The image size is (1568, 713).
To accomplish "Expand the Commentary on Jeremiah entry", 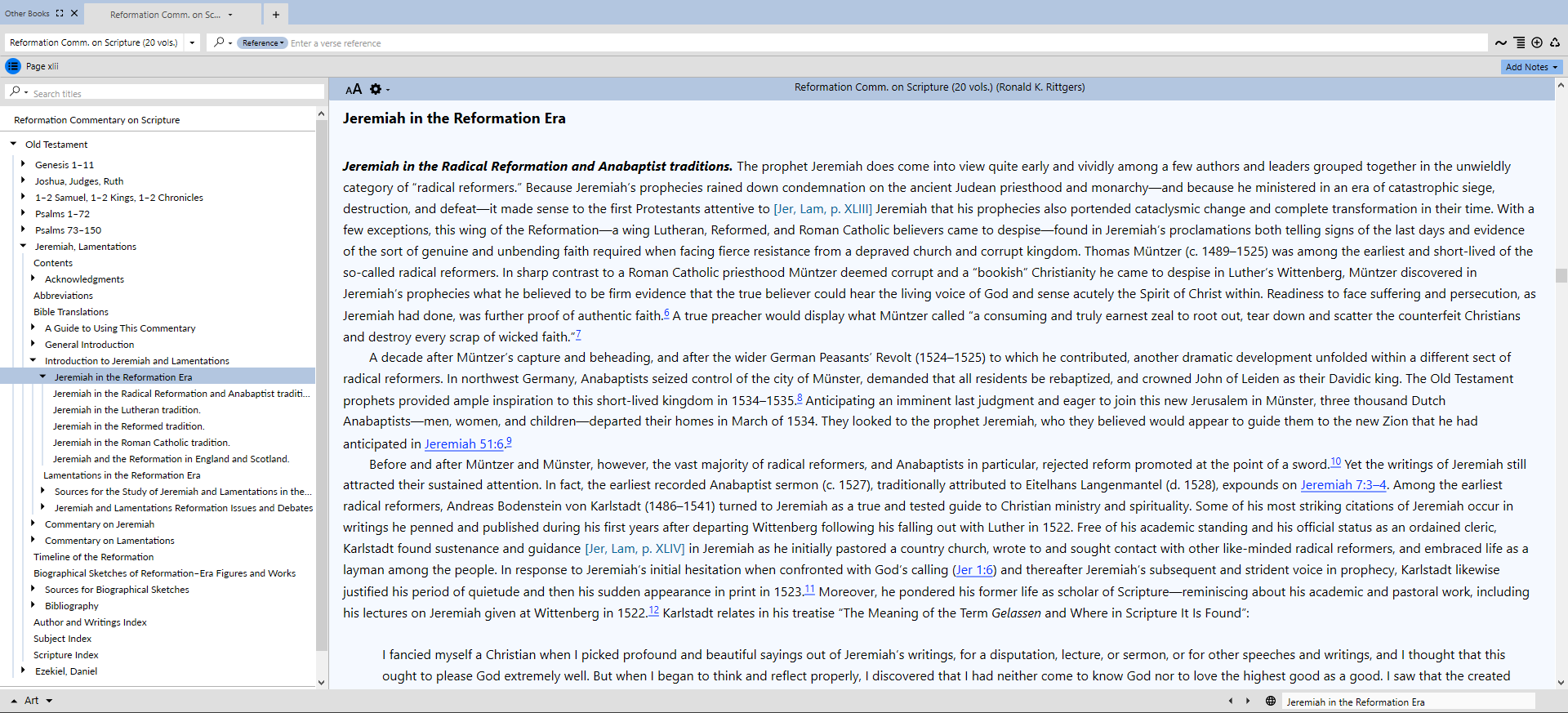I will (33, 524).
